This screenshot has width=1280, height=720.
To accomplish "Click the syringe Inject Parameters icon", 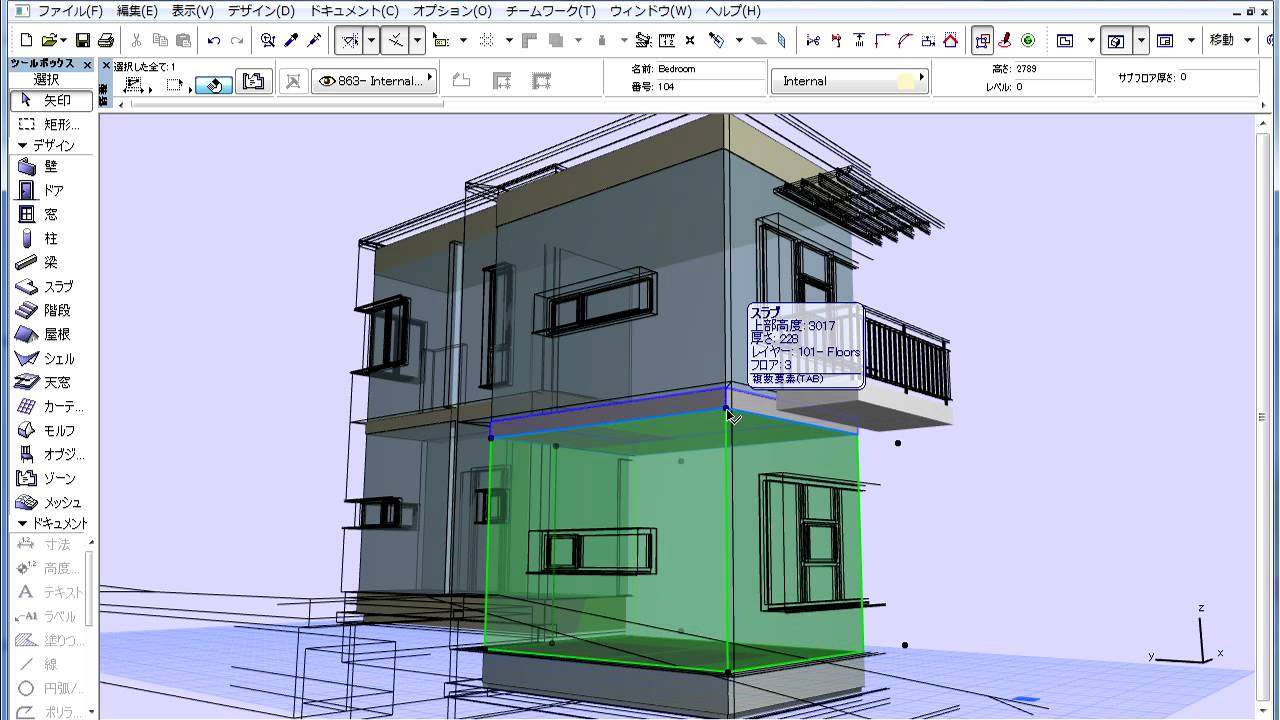I will (x=314, y=40).
